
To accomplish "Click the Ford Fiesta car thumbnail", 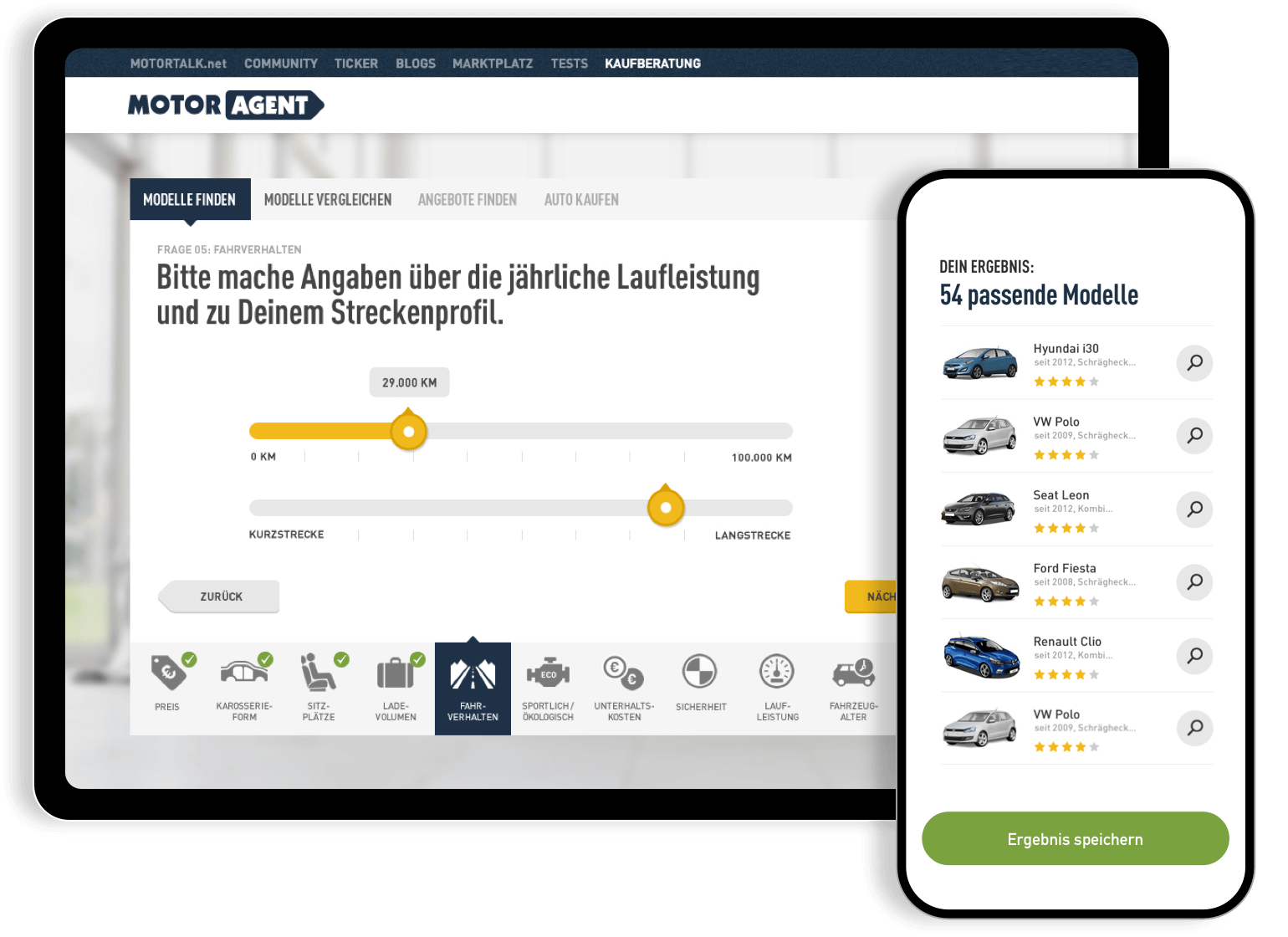I will coord(980,583).
